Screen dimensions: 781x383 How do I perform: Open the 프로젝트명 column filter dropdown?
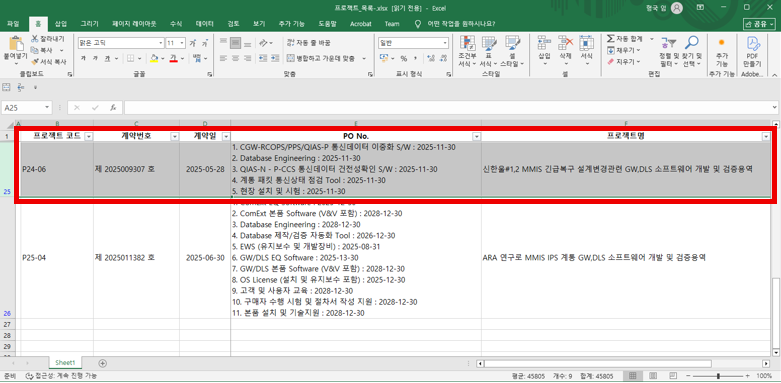pos(766,136)
